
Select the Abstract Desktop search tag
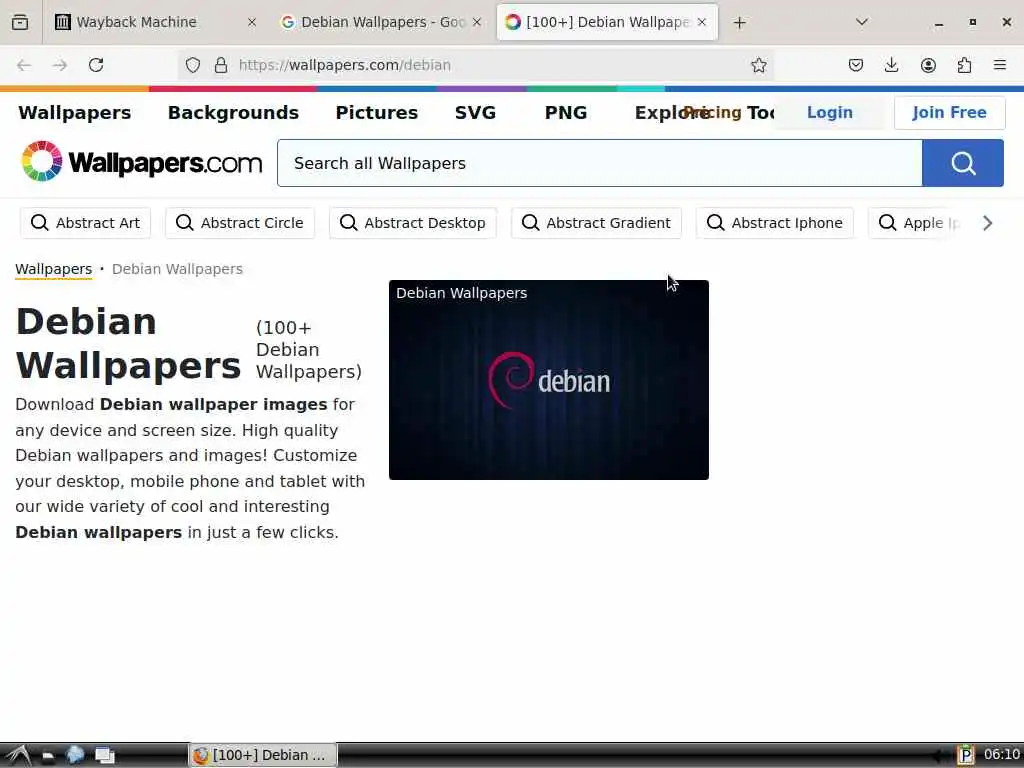[x=413, y=223]
